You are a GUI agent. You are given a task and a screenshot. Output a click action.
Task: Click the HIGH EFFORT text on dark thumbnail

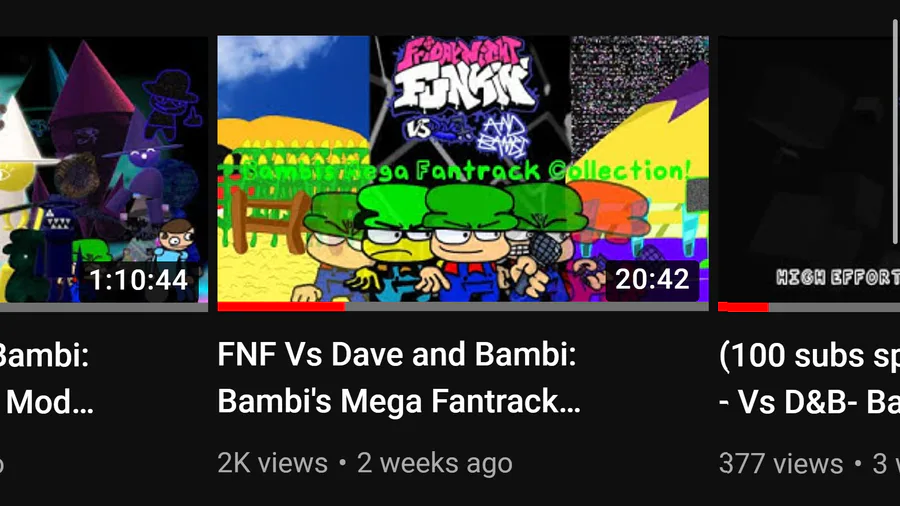tap(838, 278)
